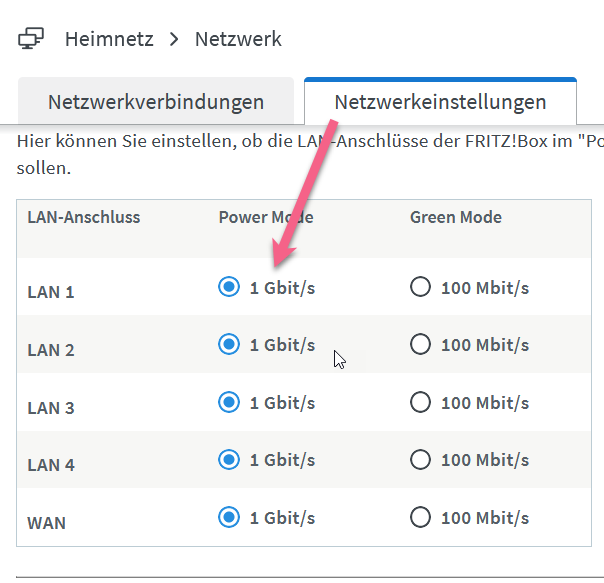
Task: Click the WAN row label
Action: (46, 523)
